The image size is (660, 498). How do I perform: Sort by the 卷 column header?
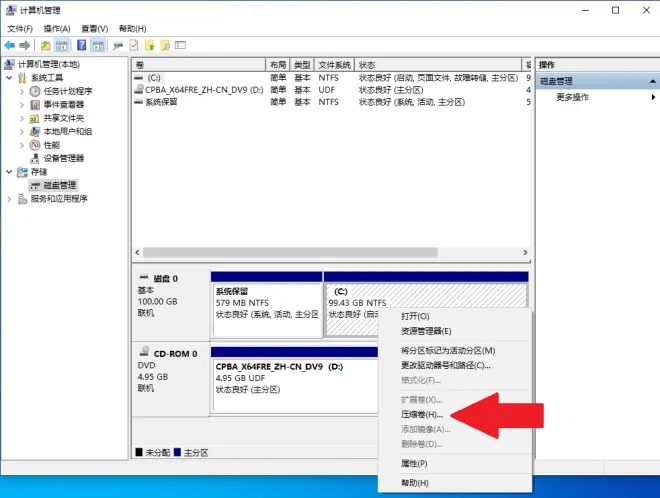(199, 65)
